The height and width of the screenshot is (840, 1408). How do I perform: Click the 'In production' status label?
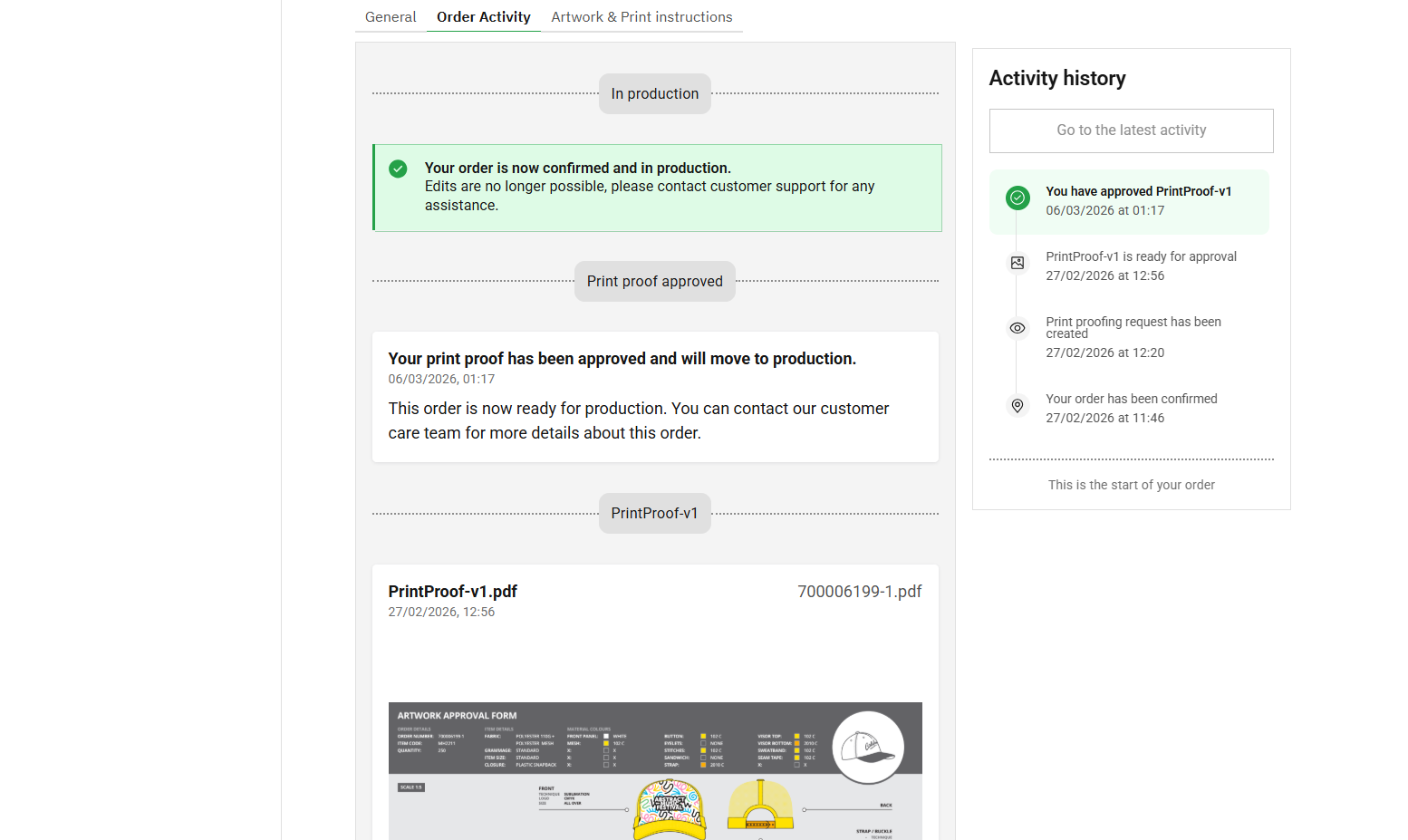[x=655, y=94]
